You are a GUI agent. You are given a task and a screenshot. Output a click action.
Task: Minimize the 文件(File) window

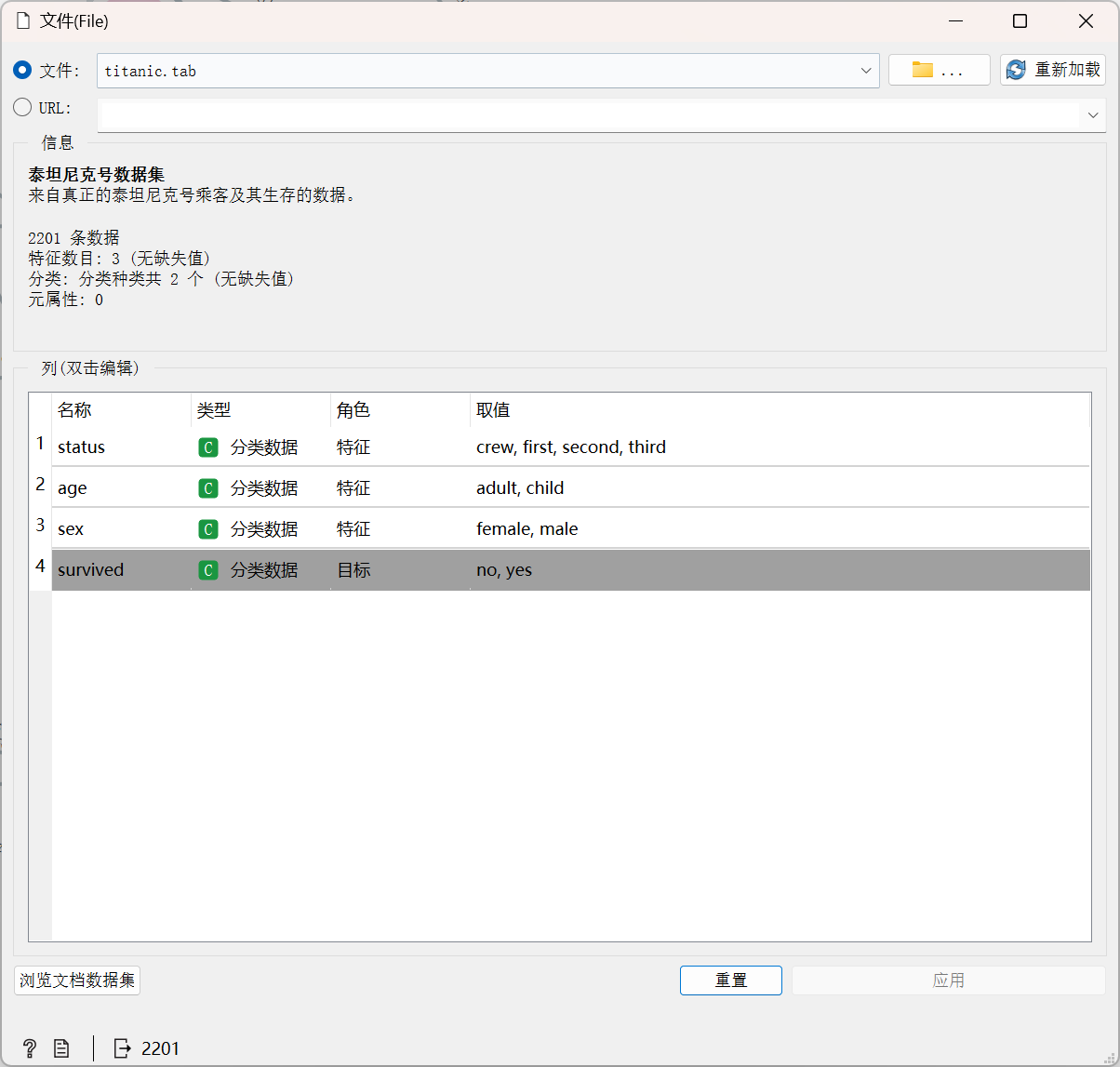[x=955, y=20]
